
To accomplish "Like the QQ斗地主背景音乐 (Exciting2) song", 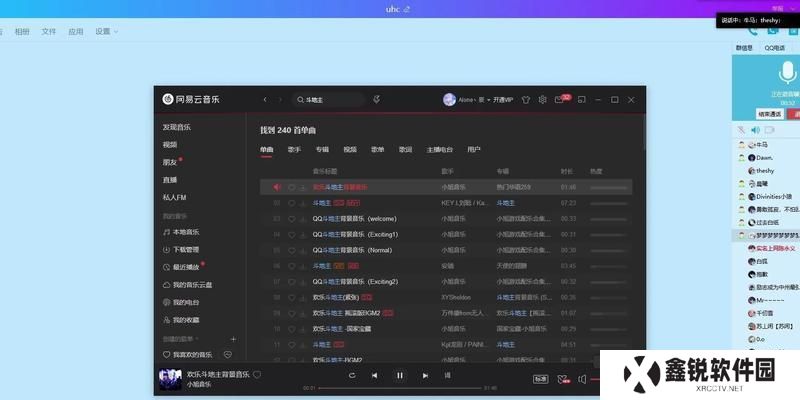I will coord(292,282).
